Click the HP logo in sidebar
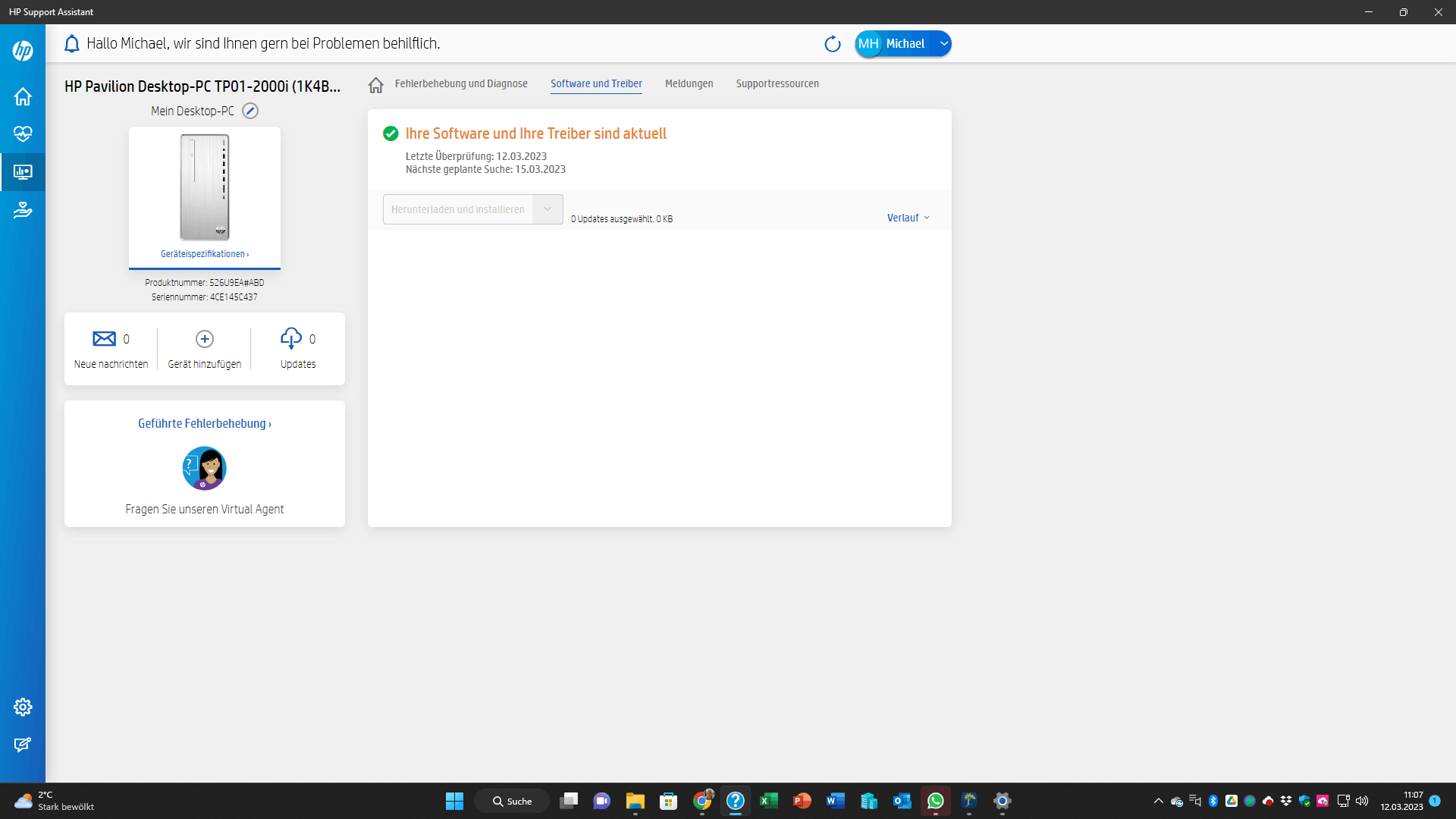Image resolution: width=1456 pixels, height=819 pixels. tap(23, 51)
